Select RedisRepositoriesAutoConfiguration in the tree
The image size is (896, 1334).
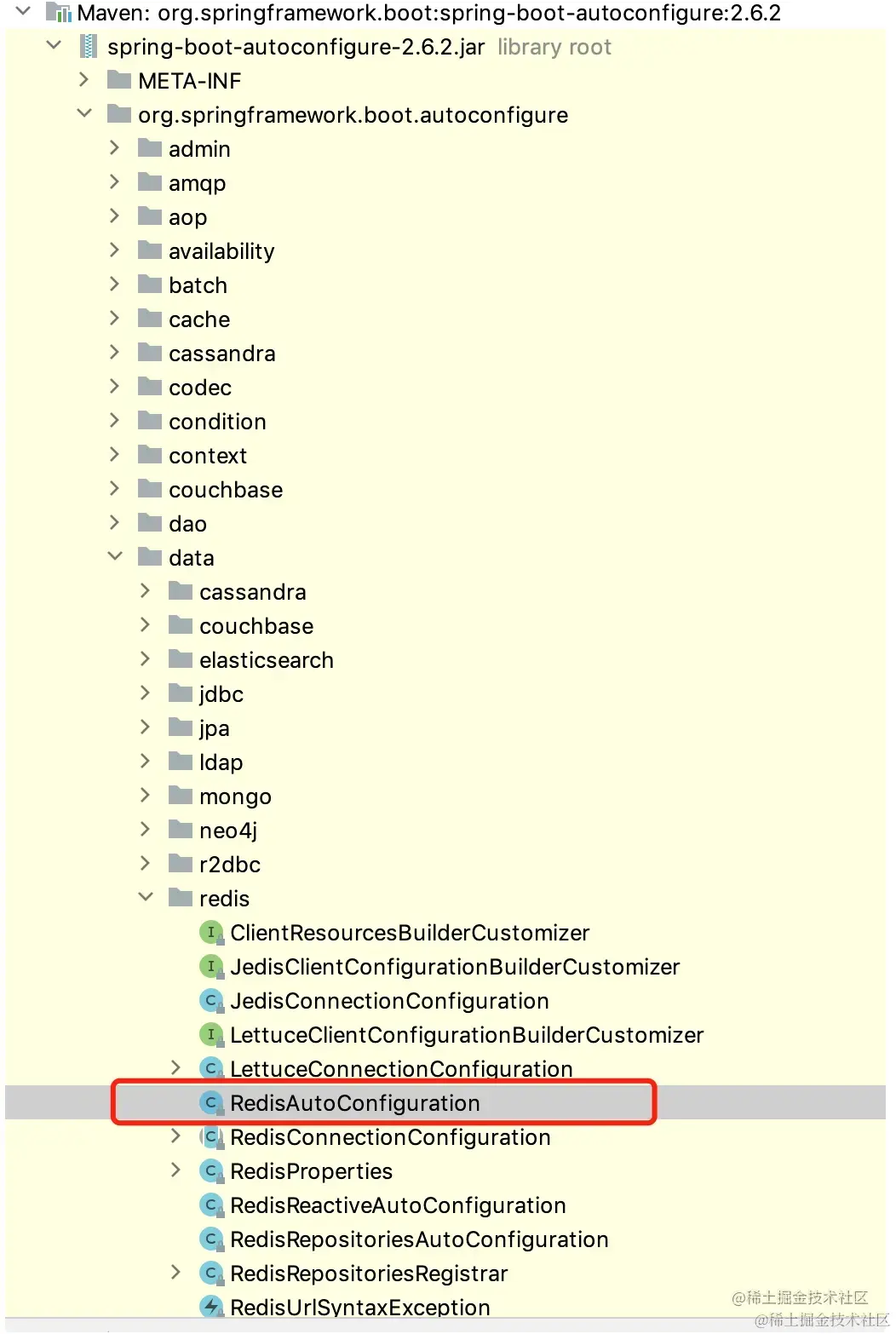(x=417, y=1239)
